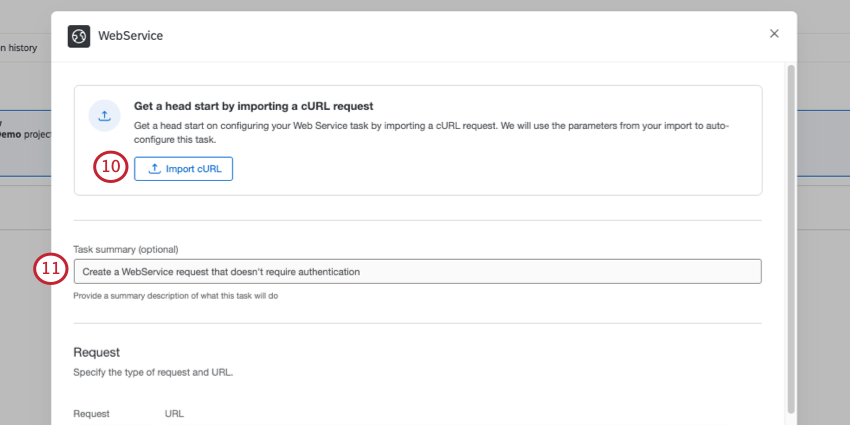
Task: Click the 'Provide a summary description' help text
Action: pyautogui.click(x=175, y=296)
